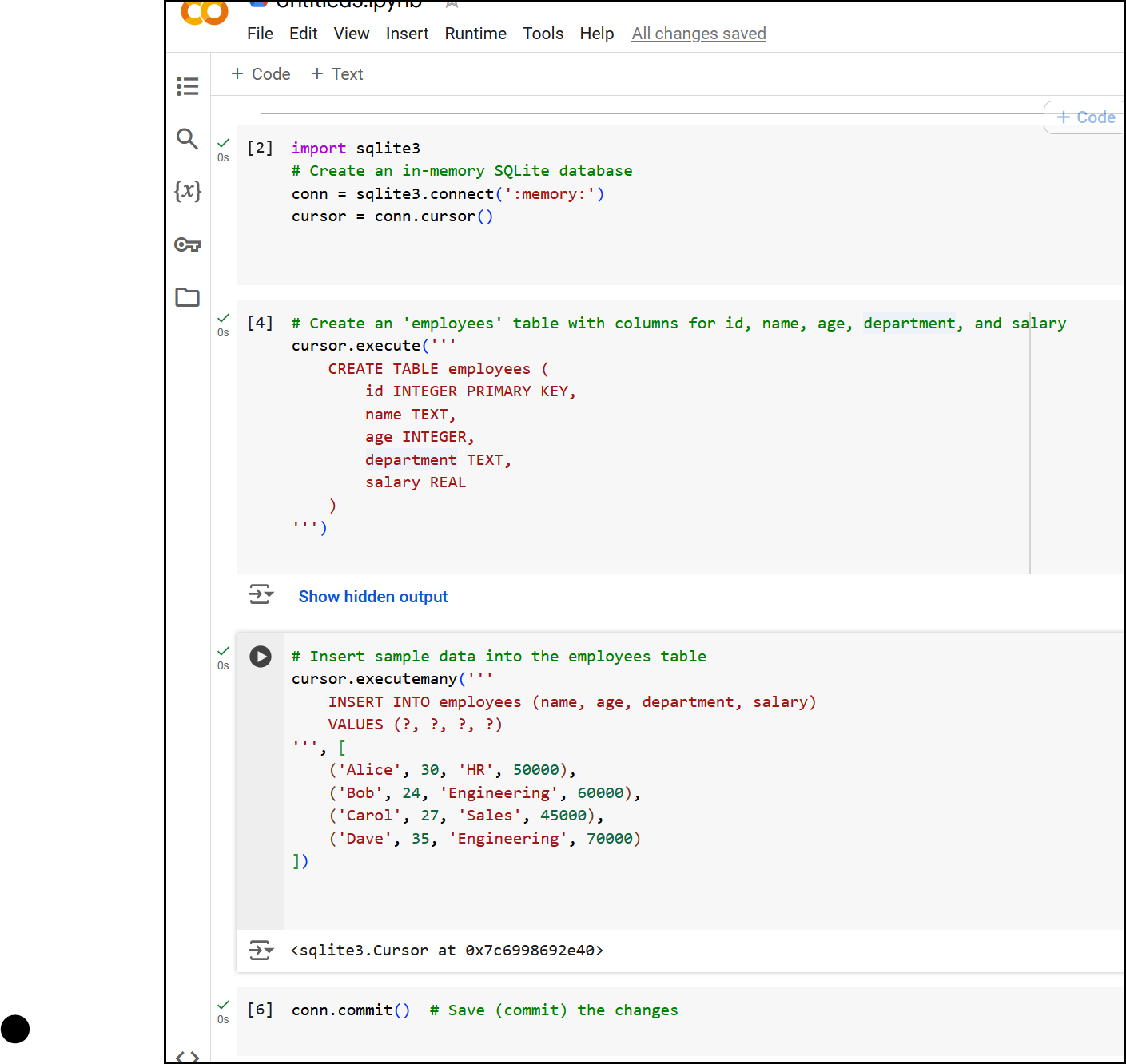
Task: Click the floating + Code button above cell [2]
Action: point(1085,117)
